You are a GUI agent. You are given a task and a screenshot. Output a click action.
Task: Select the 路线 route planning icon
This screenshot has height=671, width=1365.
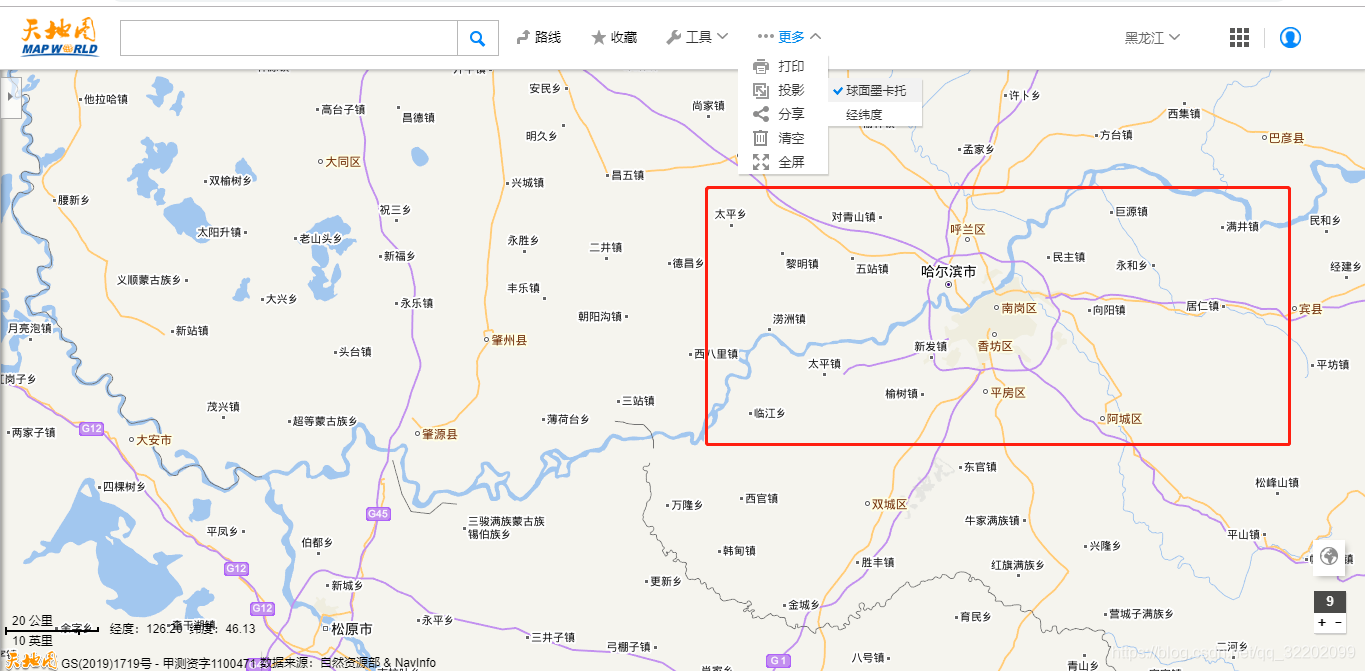pyautogui.click(x=522, y=36)
